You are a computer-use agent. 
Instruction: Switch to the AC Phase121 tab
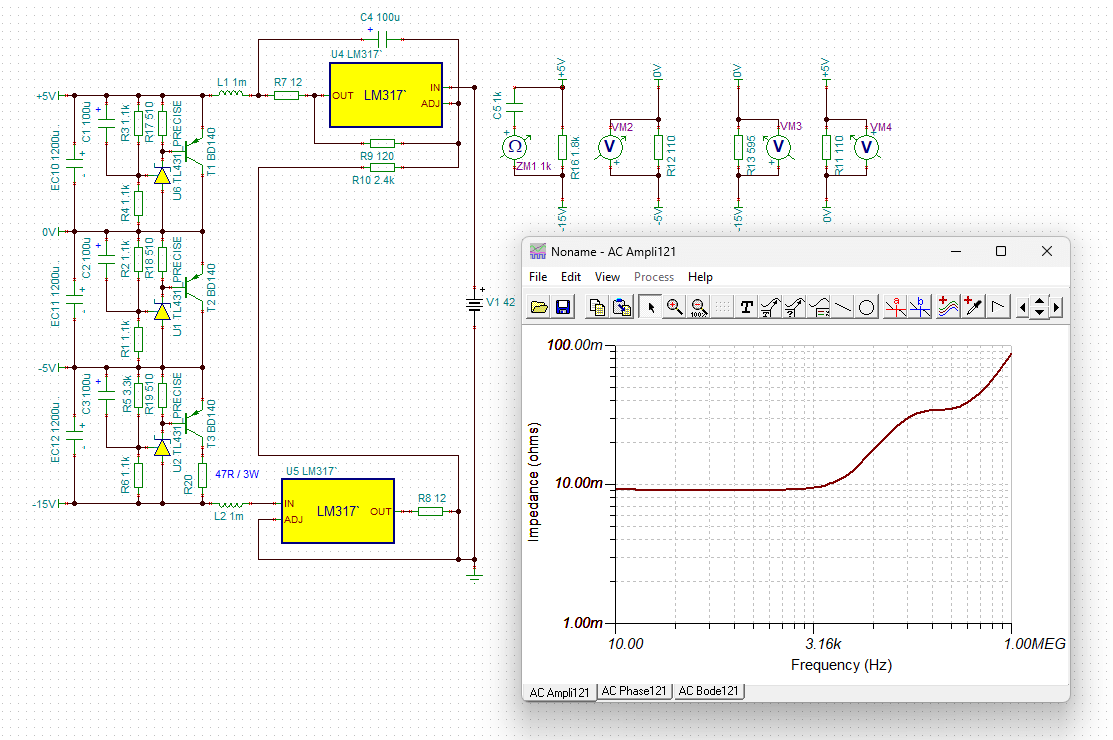coord(634,690)
